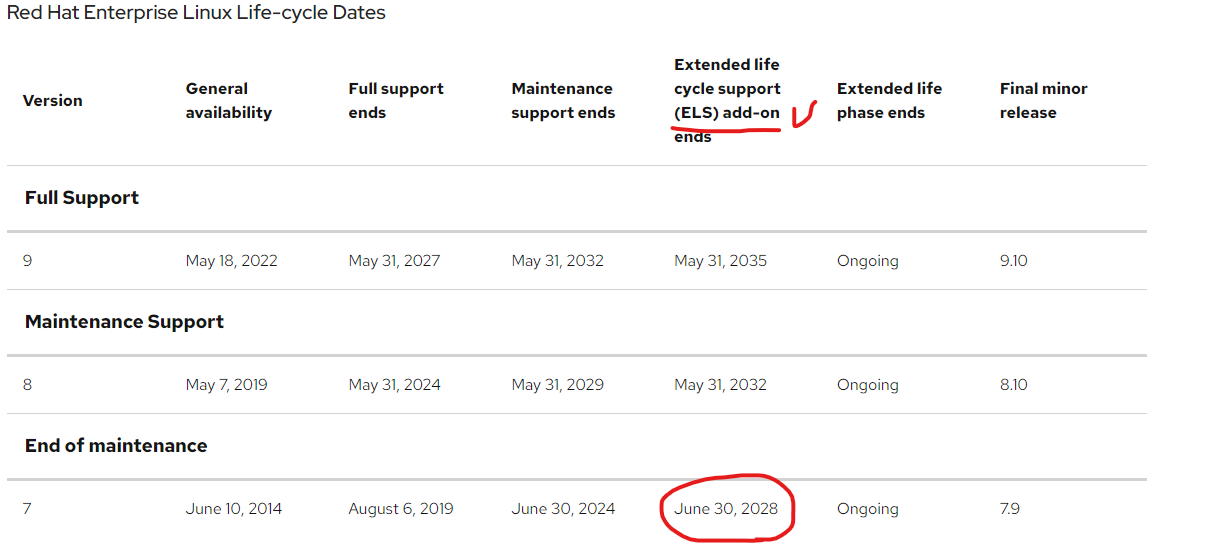Click Maintenance support ends column header
Viewport: 1214px width, 544px height.
563,101
